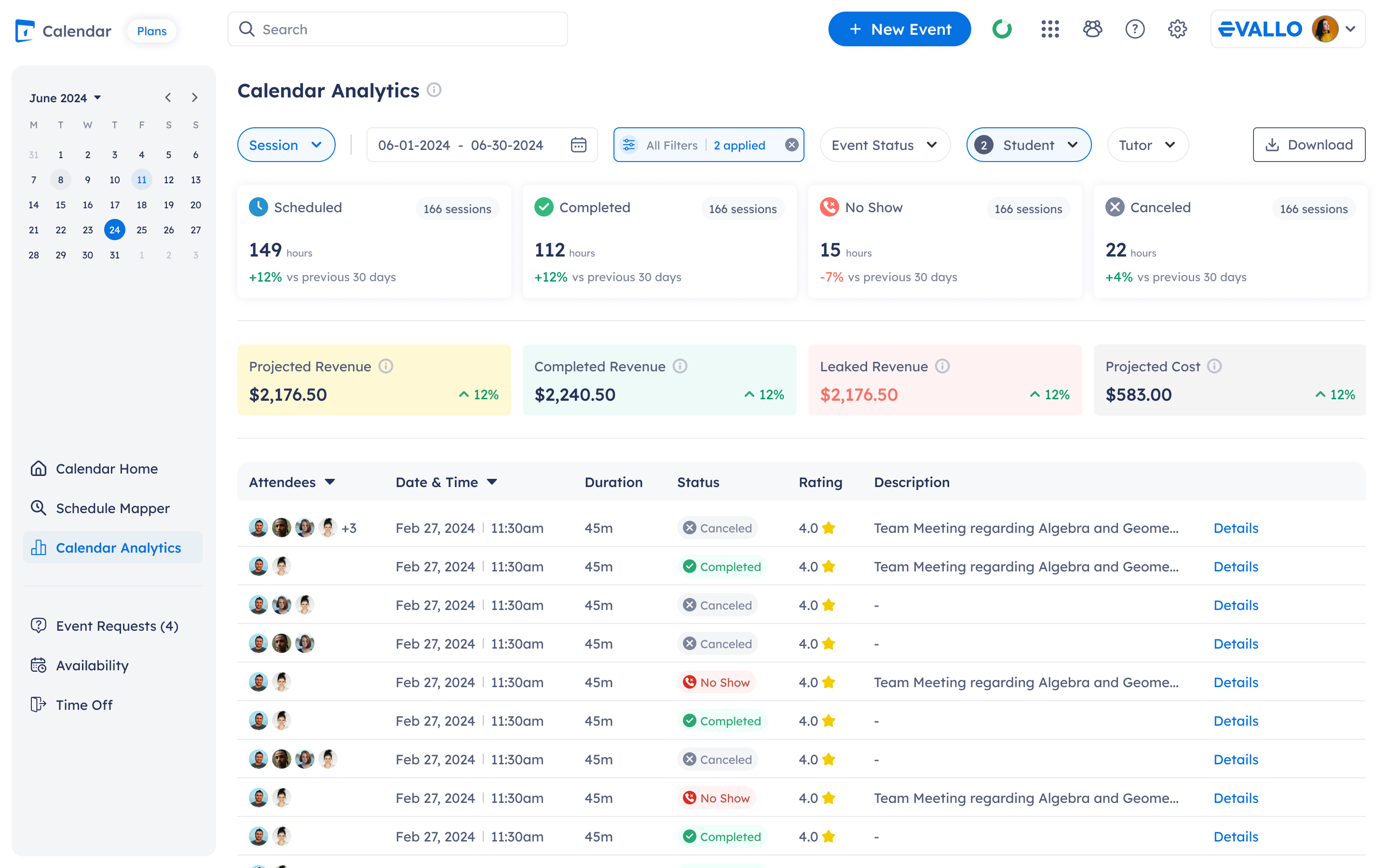Viewport: 1389px width, 868px height.
Task: Open the Tutor filter dropdown
Action: (1147, 145)
